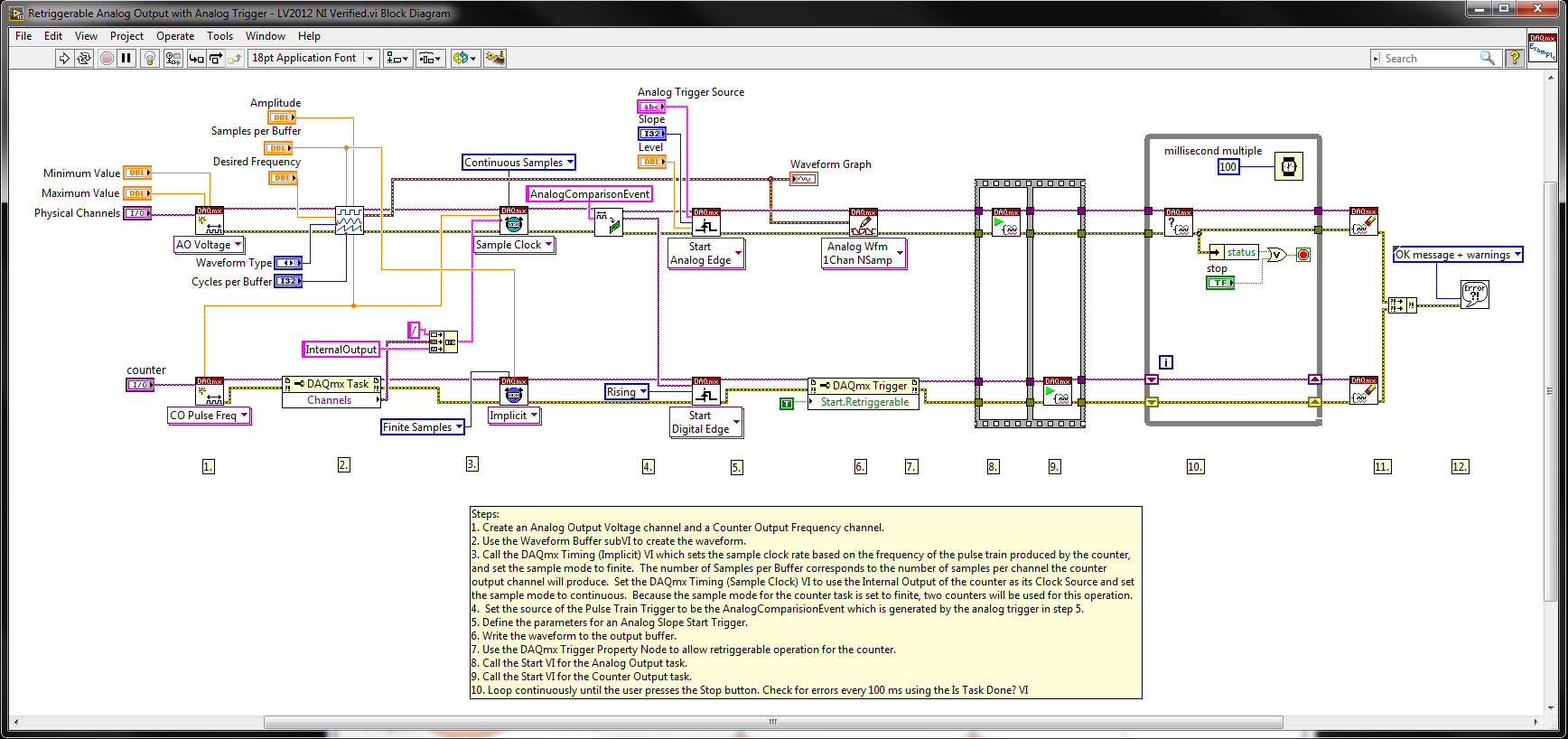Open the 18pt Application Font dropdown
Viewport: 1568px width, 739px height.
[313, 58]
